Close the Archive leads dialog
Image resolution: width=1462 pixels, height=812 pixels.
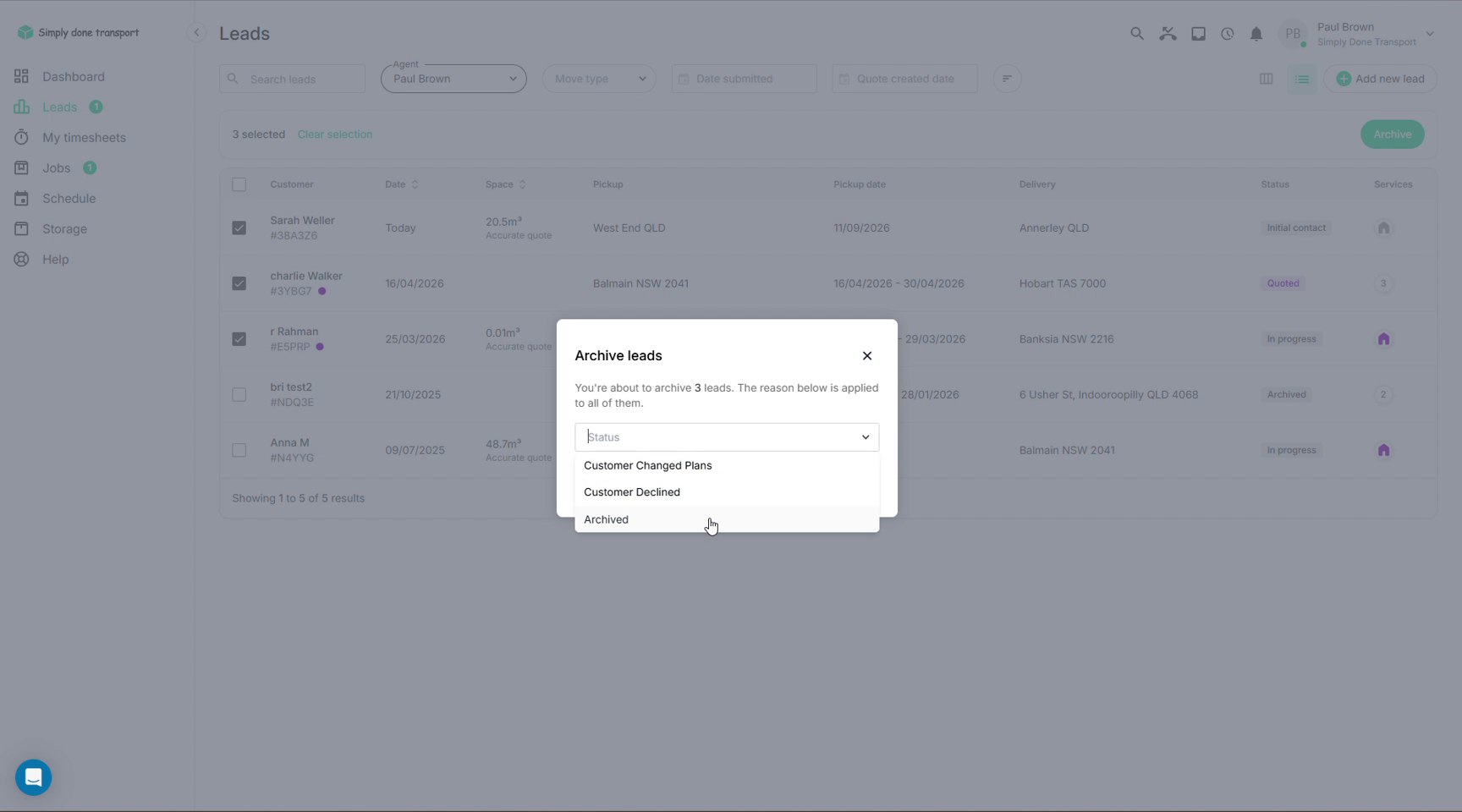click(x=867, y=356)
